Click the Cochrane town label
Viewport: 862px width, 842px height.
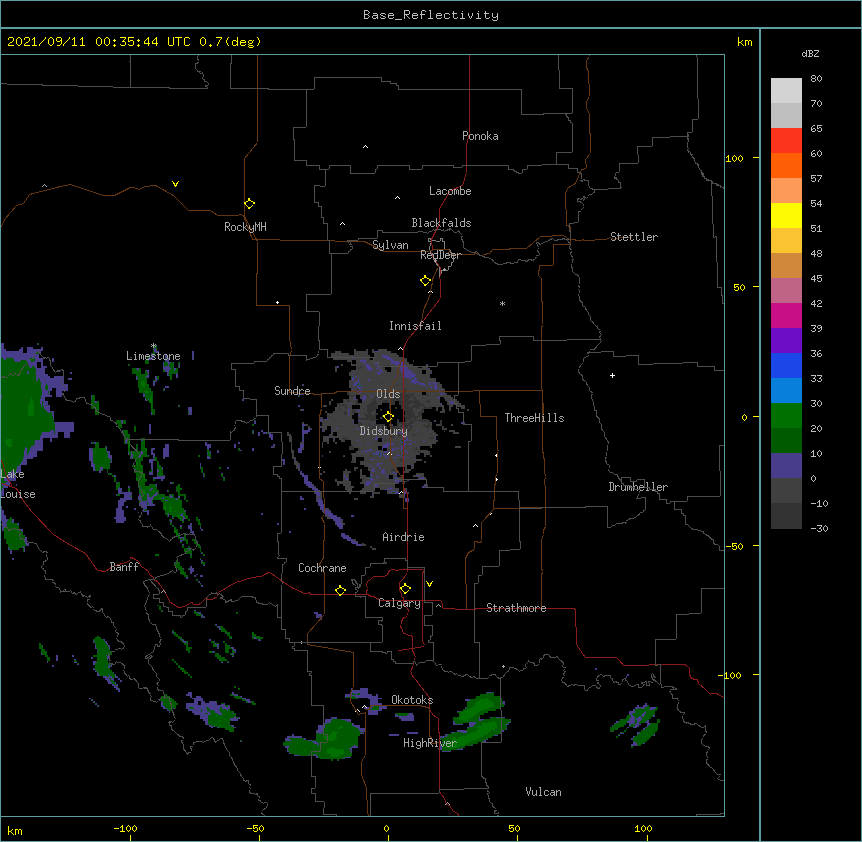pos(322,568)
